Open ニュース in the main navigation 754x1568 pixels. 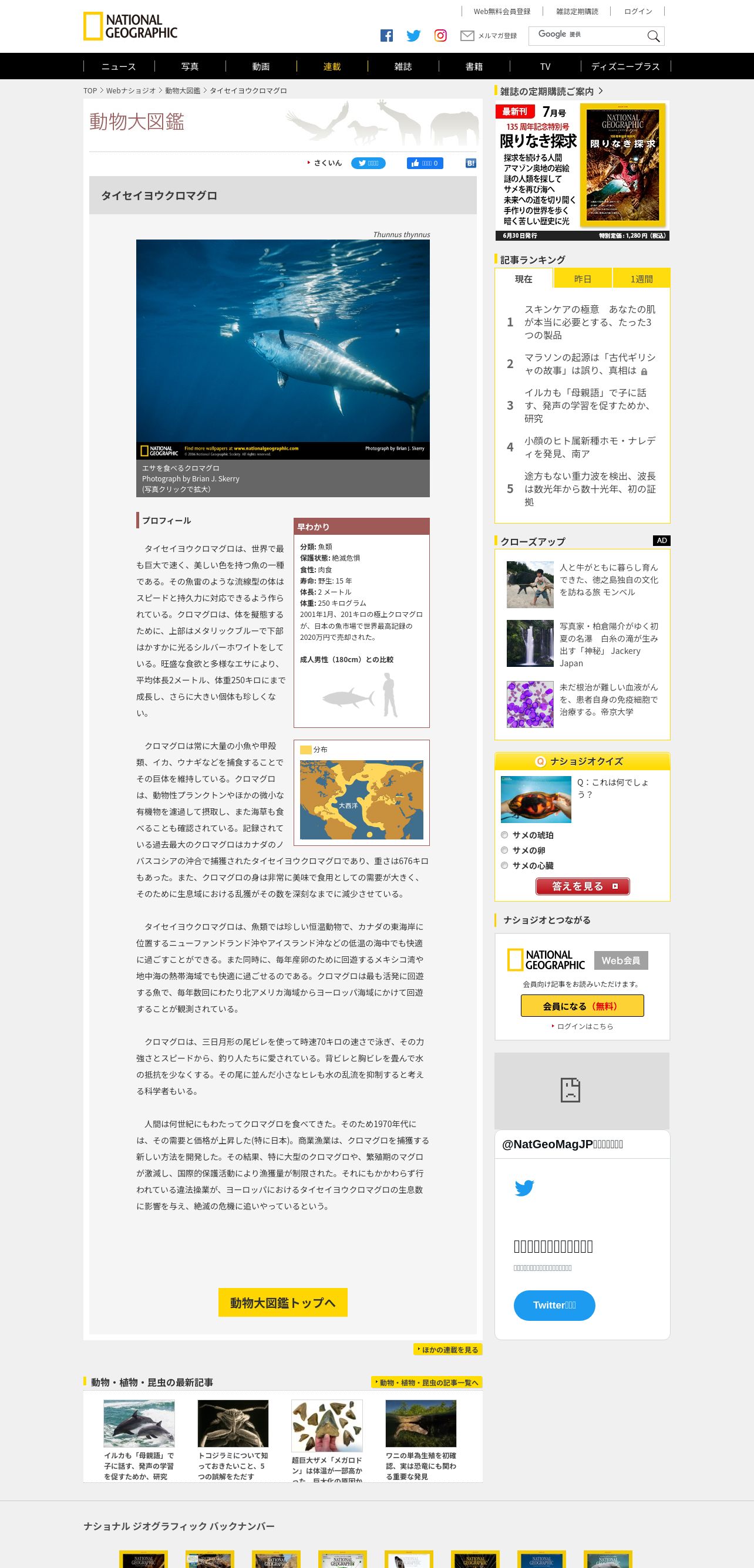(119, 66)
